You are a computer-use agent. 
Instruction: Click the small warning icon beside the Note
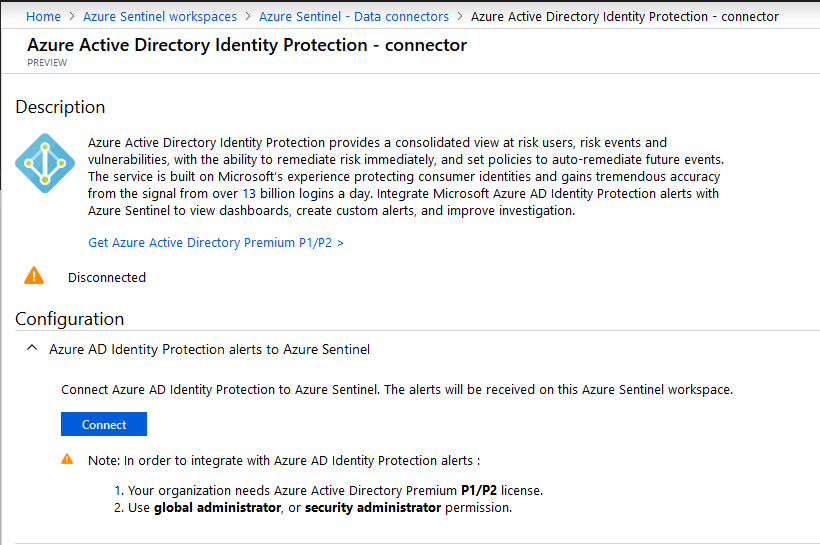pos(67,459)
